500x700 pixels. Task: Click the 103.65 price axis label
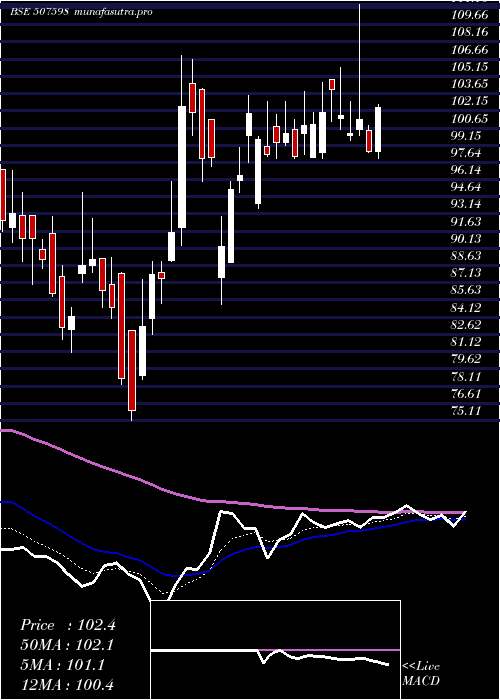click(469, 84)
